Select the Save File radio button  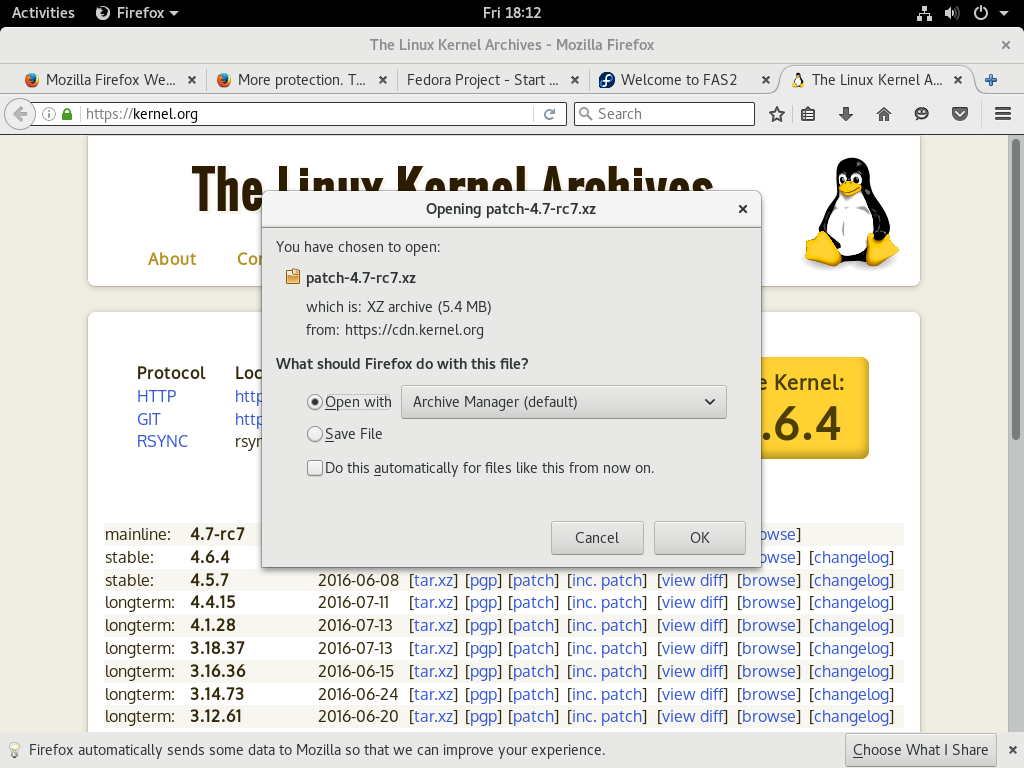pos(315,434)
